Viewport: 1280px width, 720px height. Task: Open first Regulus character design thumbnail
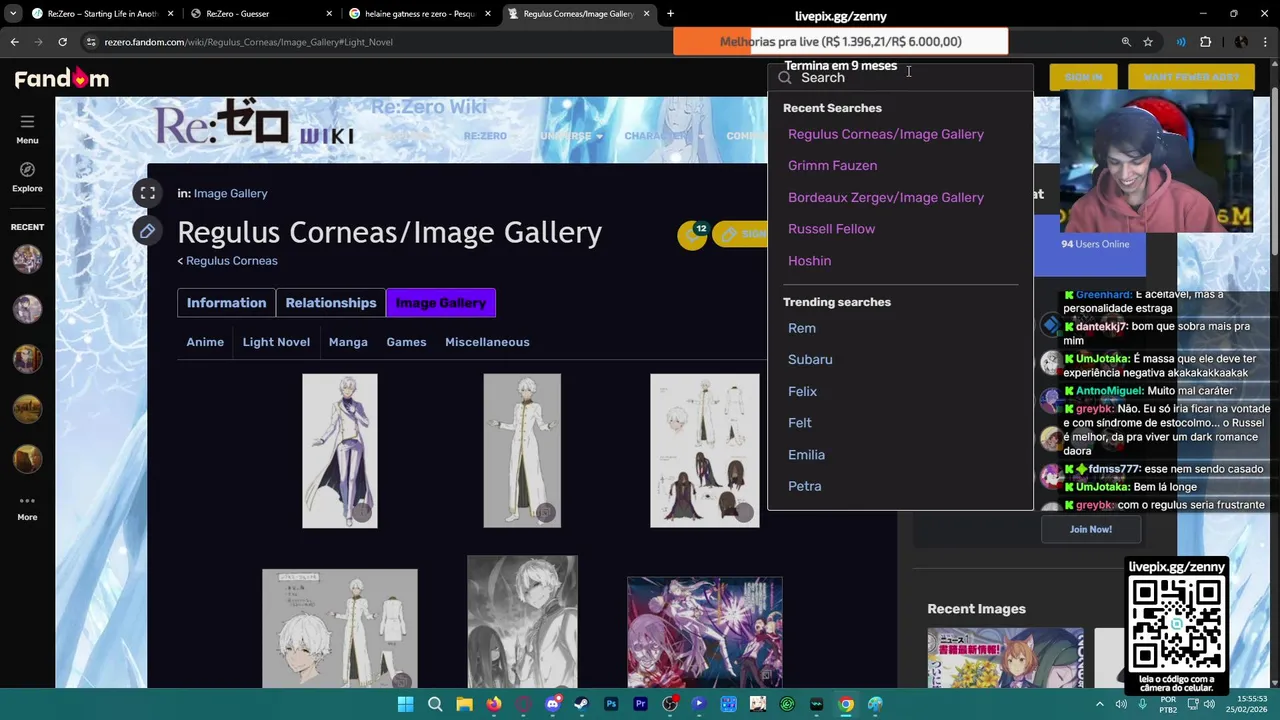[x=340, y=451]
